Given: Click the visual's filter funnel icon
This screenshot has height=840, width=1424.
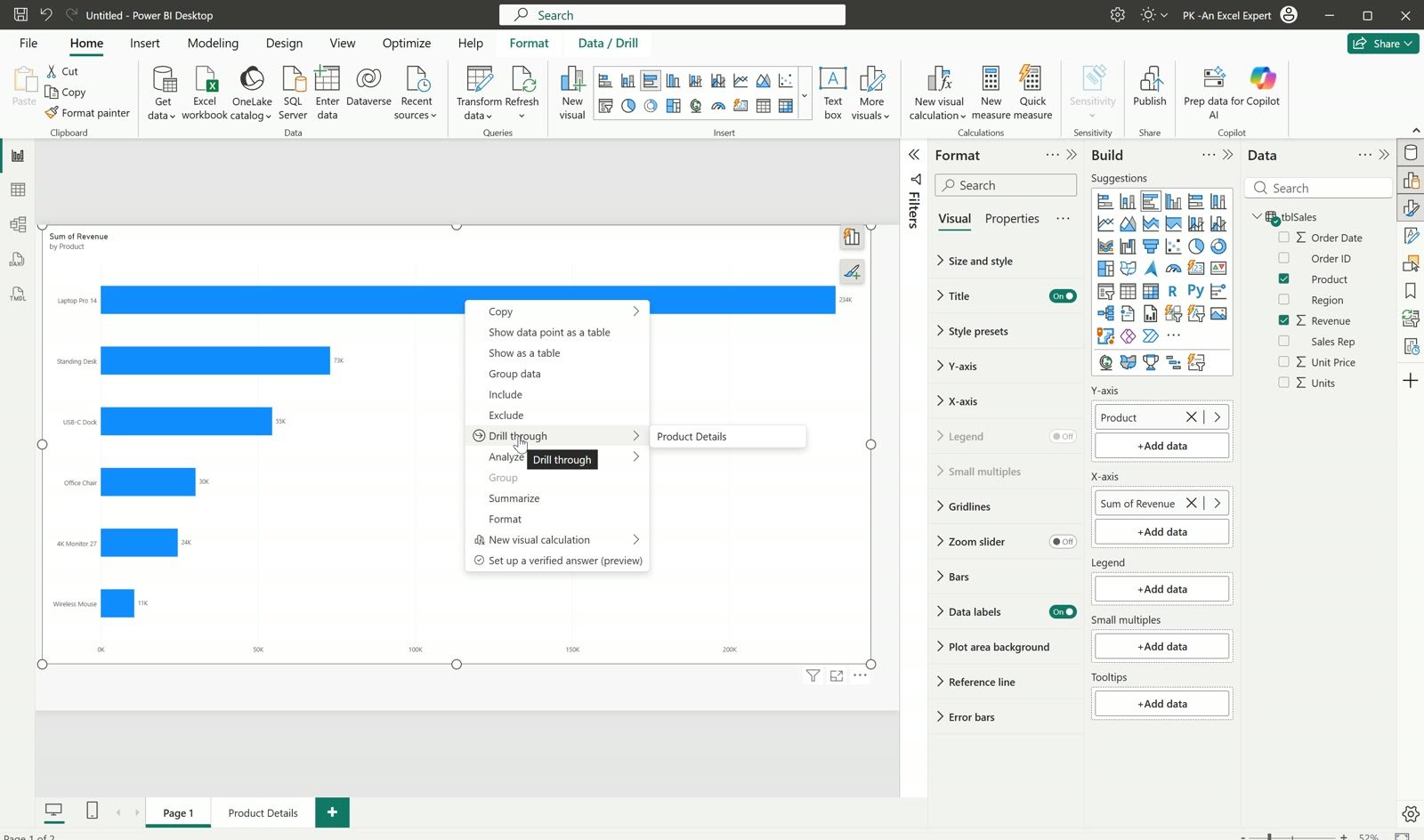Looking at the screenshot, I should pyautogui.click(x=813, y=675).
